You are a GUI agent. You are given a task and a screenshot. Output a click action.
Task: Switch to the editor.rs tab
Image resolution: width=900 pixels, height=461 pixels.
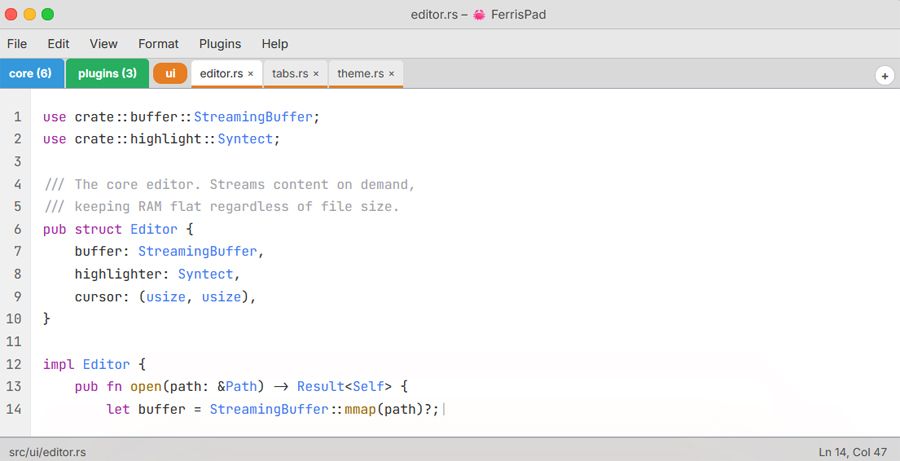point(222,73)
